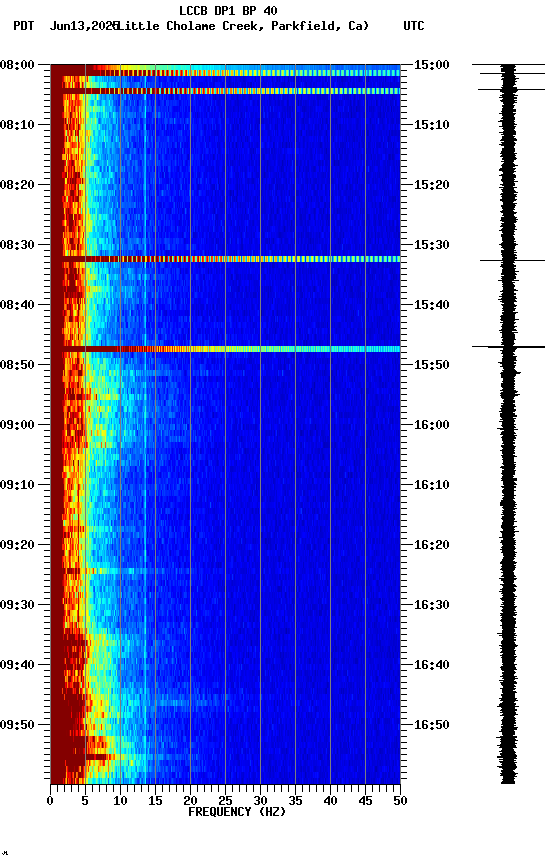Click the '10' frequency axis label

(120, 801)
